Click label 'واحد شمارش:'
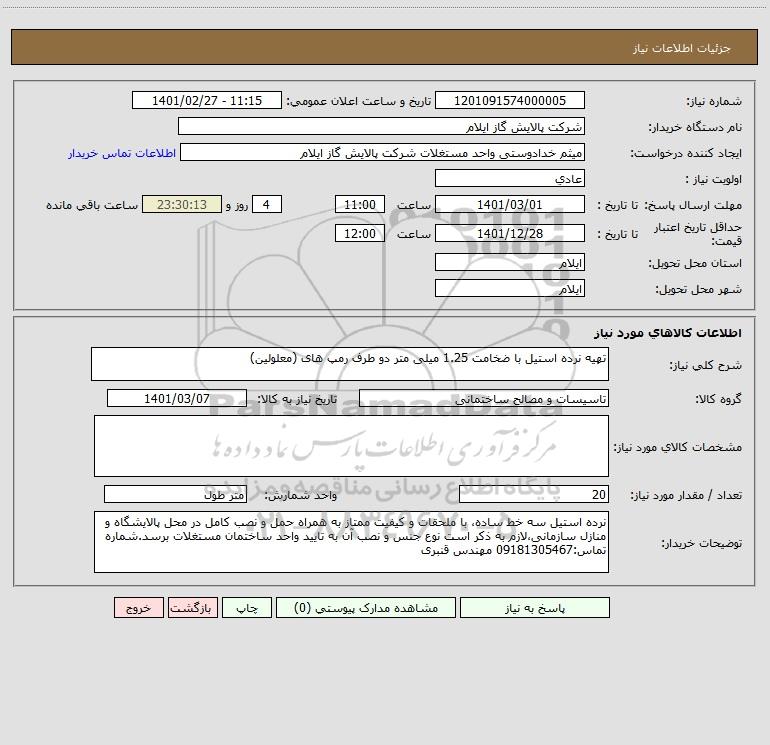 tap(301, 496)
